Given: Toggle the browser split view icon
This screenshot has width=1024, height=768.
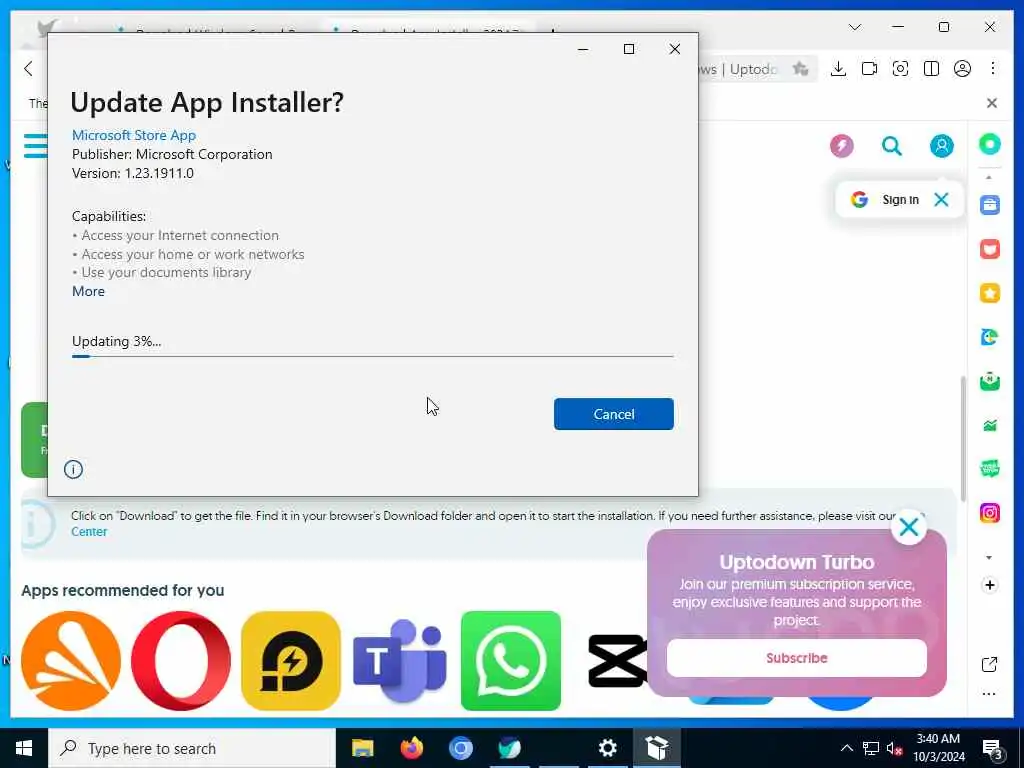Looking at the screenshot, I should pos(931,69).
